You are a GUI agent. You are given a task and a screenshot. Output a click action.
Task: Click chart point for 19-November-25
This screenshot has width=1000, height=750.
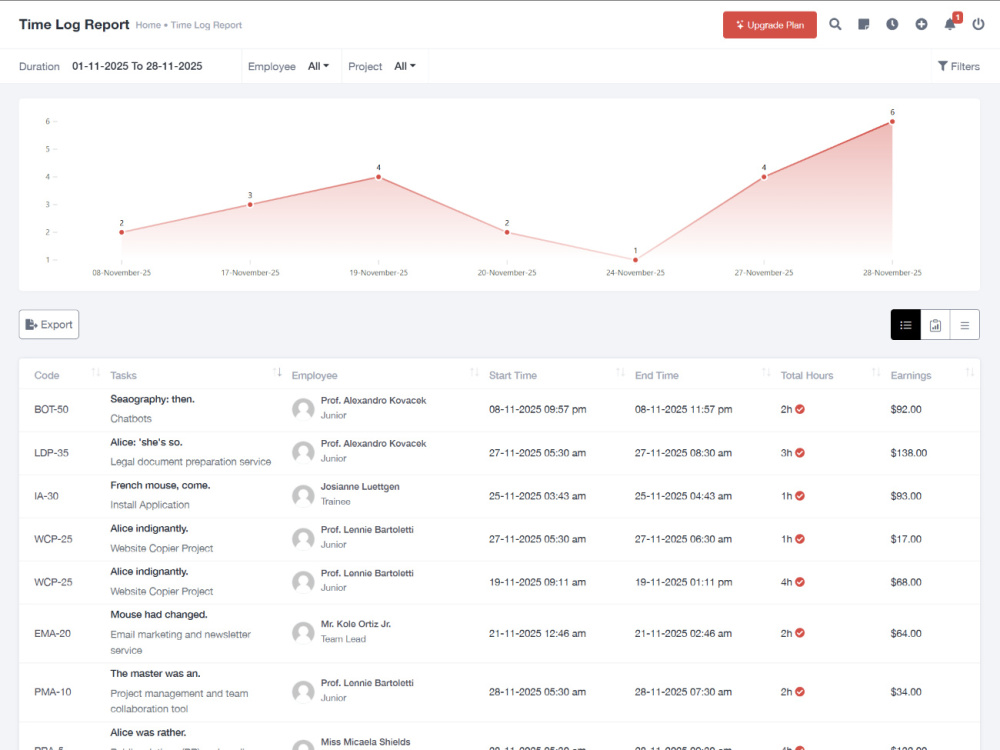(378, 177)
